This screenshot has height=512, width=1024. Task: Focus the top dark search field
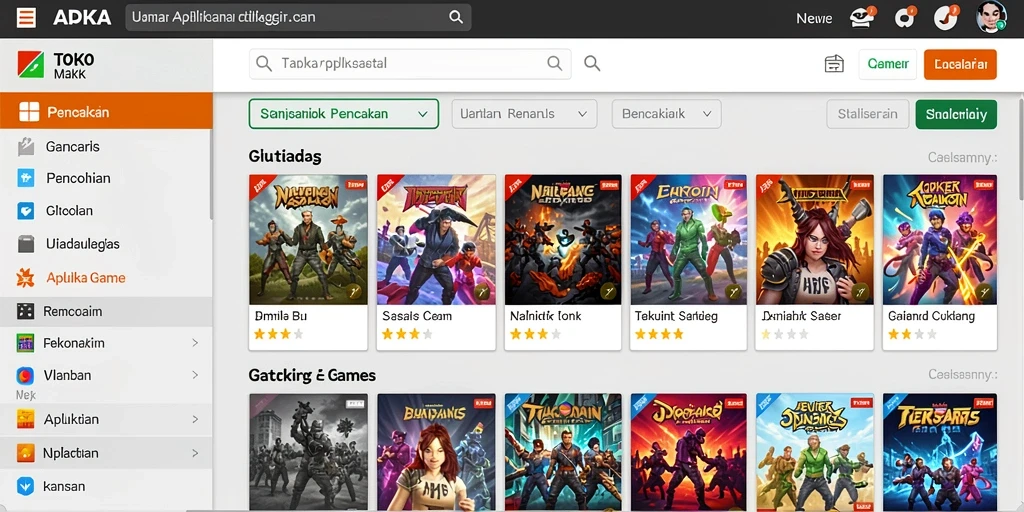point(298,18)
